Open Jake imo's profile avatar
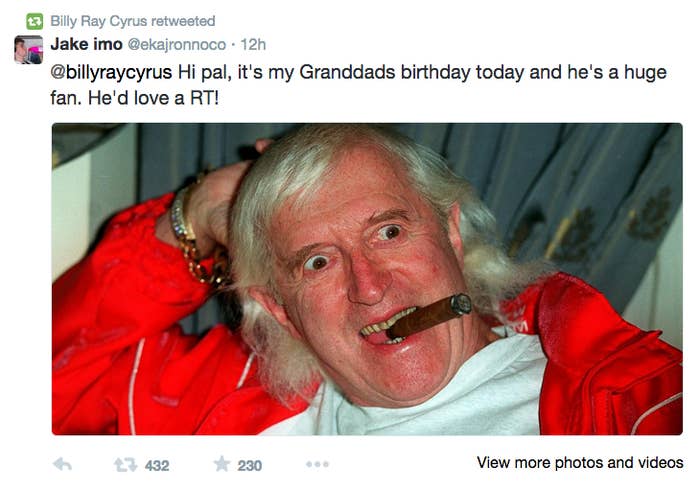The image size is (700, 490). click(x=29, y=50)
